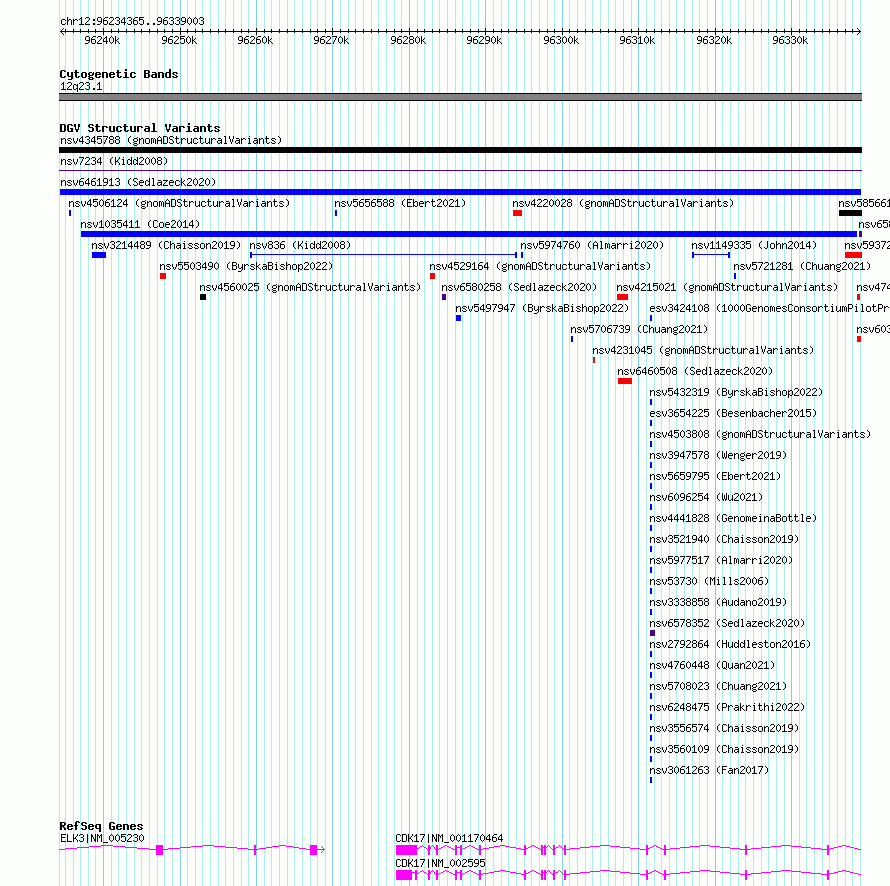The width and height of the screenshot is (890, 886).
Task: Click the chr12:96234365..96339003 coordinate text
Action: point(132,21)
